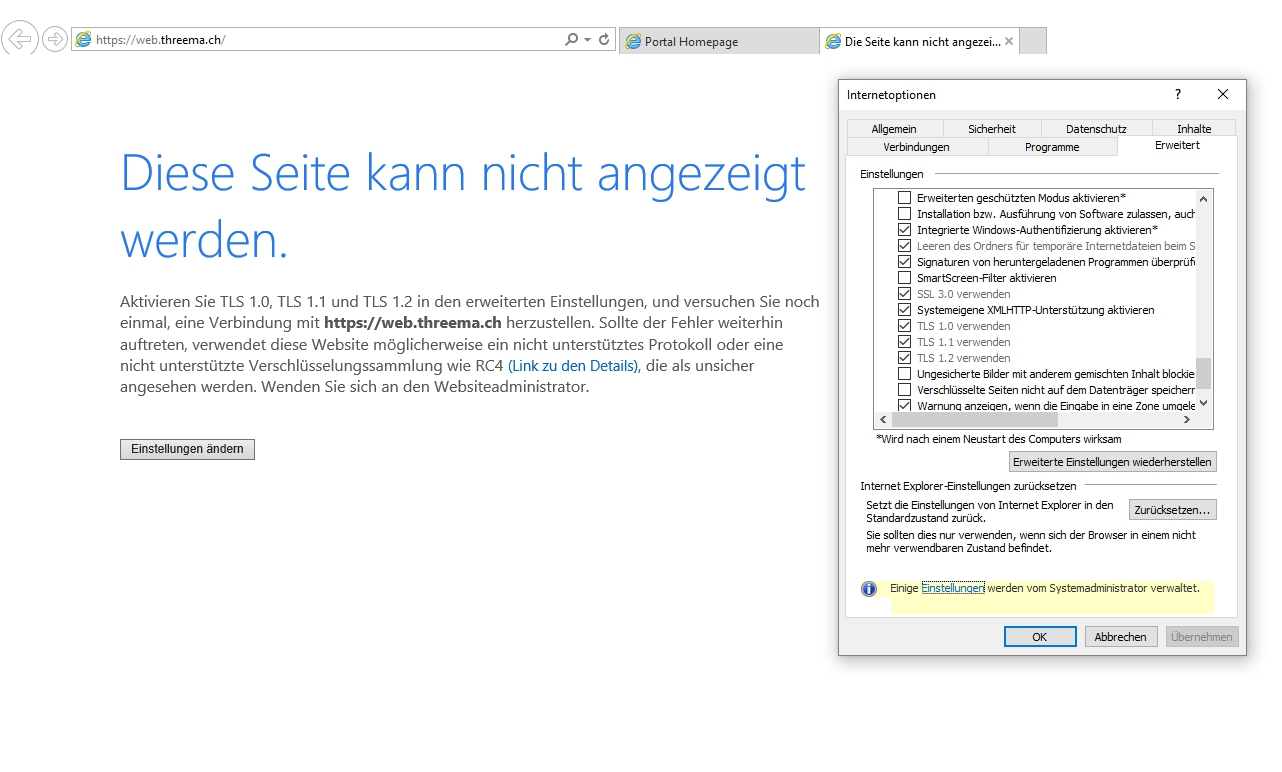Click the settings list scroll-down arrow
Screen dimensions: 1282x772
(1204, 403)
